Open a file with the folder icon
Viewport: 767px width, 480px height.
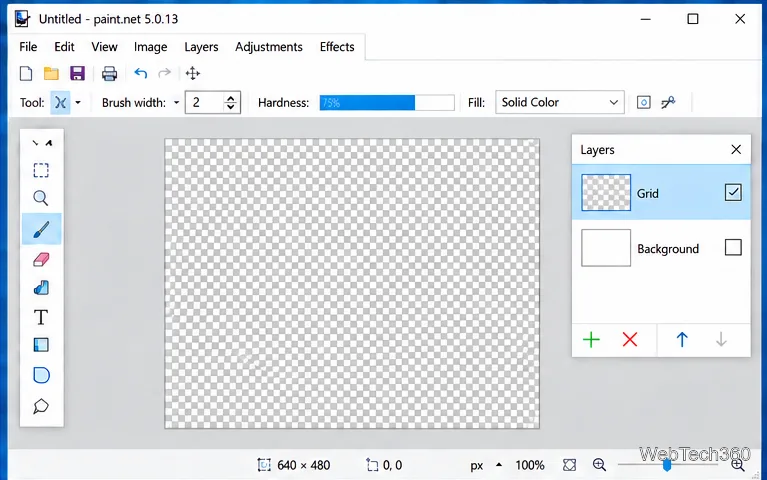[51, 73]
